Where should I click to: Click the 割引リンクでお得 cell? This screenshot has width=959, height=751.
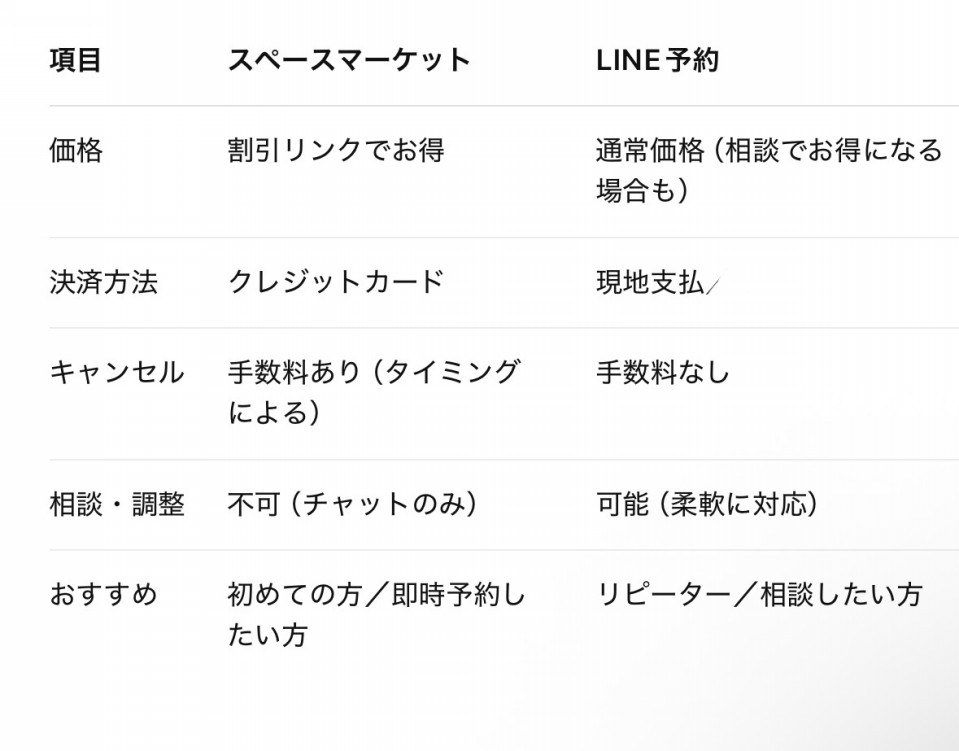click(x=336, y=150)
